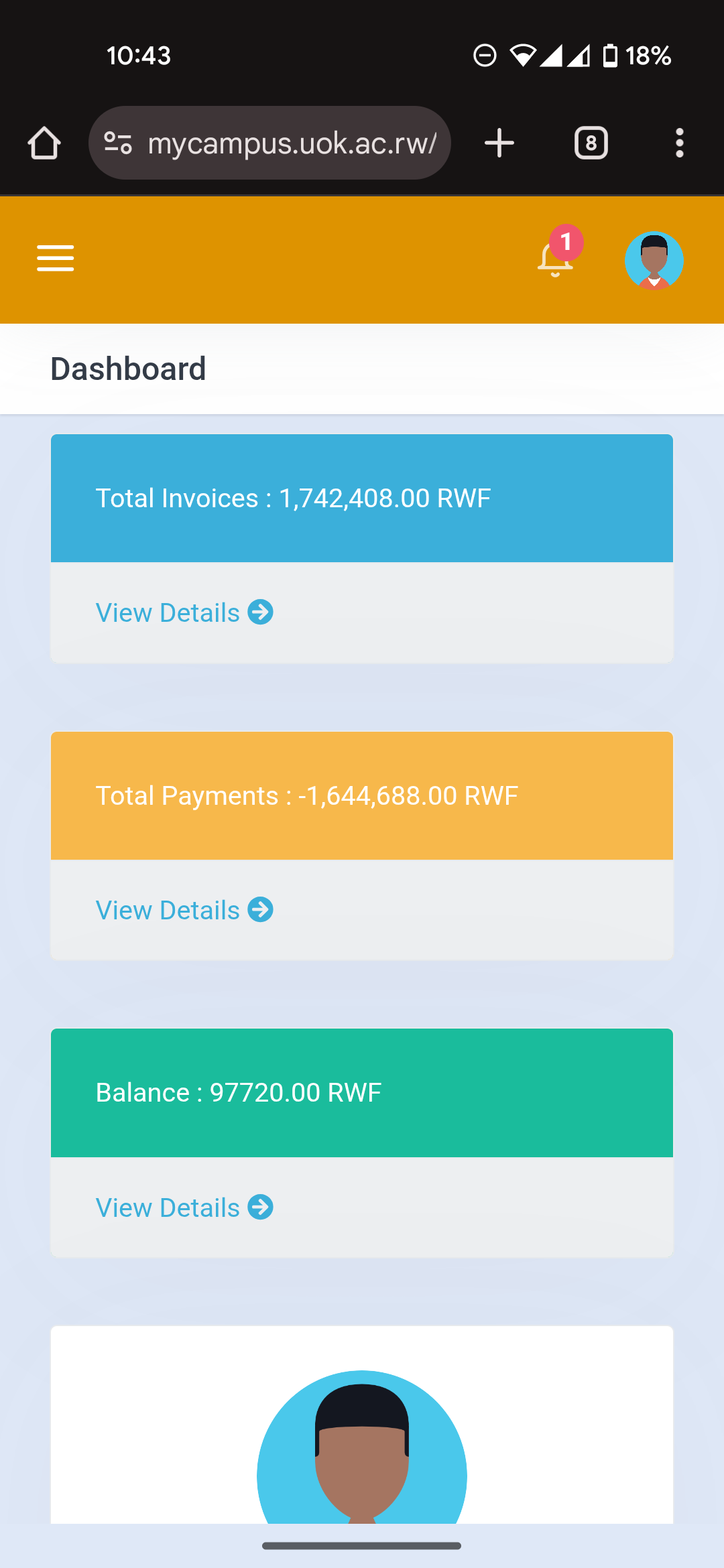
Task: Tap the user avatar in header
Action: [x=654, y=260]
